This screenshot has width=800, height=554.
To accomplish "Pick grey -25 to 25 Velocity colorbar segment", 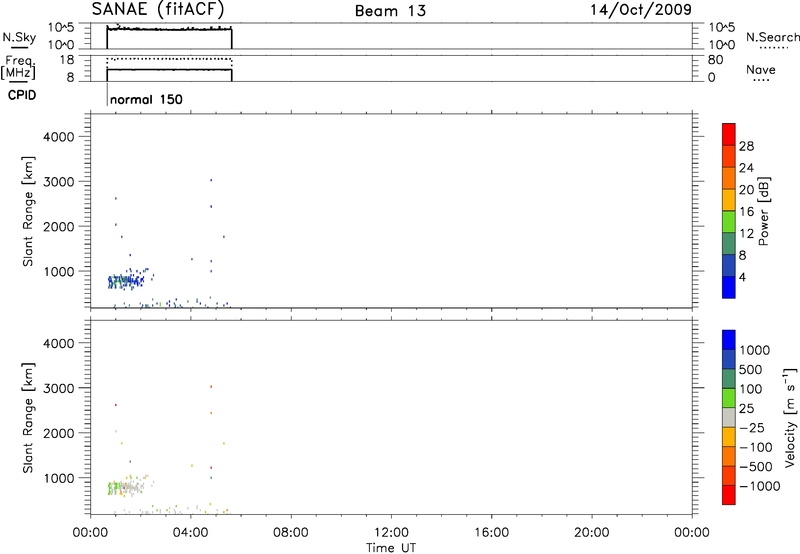I will pyautogui.click(x=729, y=418).
